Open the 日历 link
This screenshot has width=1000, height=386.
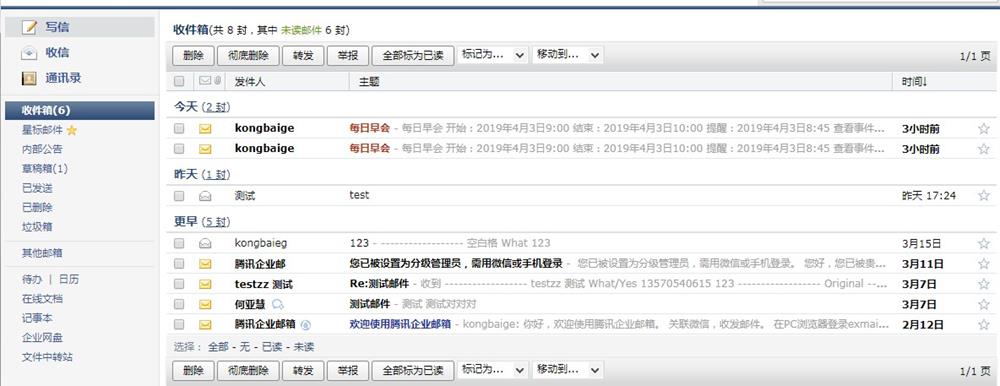(70, 279)
